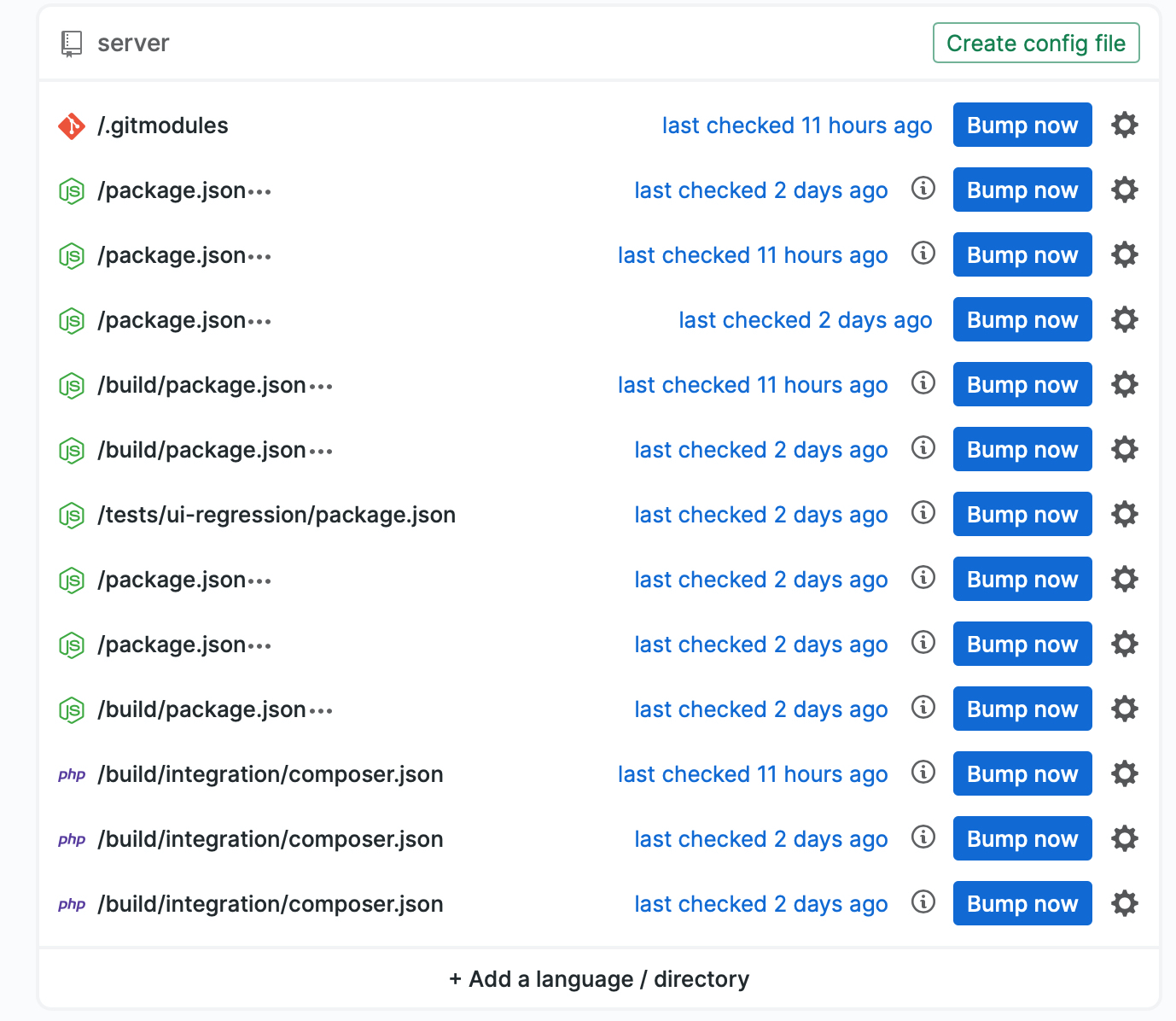The height and width of the screenshot is (1021, 1176).
Task: Open last checked 11 hours ago link for /package.json
Action: click(x=753, y=255)
